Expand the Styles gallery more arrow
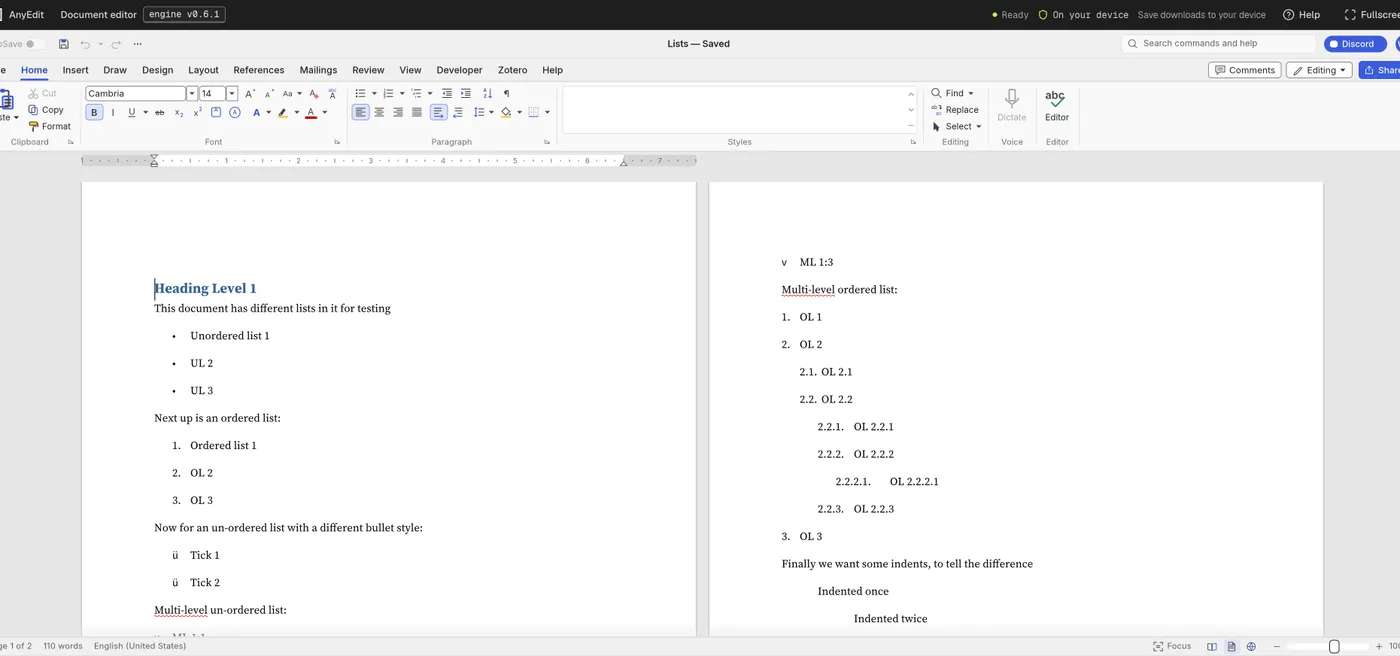This screenshot has height=656, width=1400. click(x=911, y=126)
